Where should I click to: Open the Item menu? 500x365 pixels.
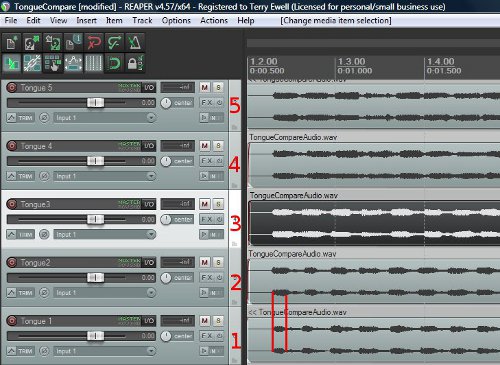[114, 21]
